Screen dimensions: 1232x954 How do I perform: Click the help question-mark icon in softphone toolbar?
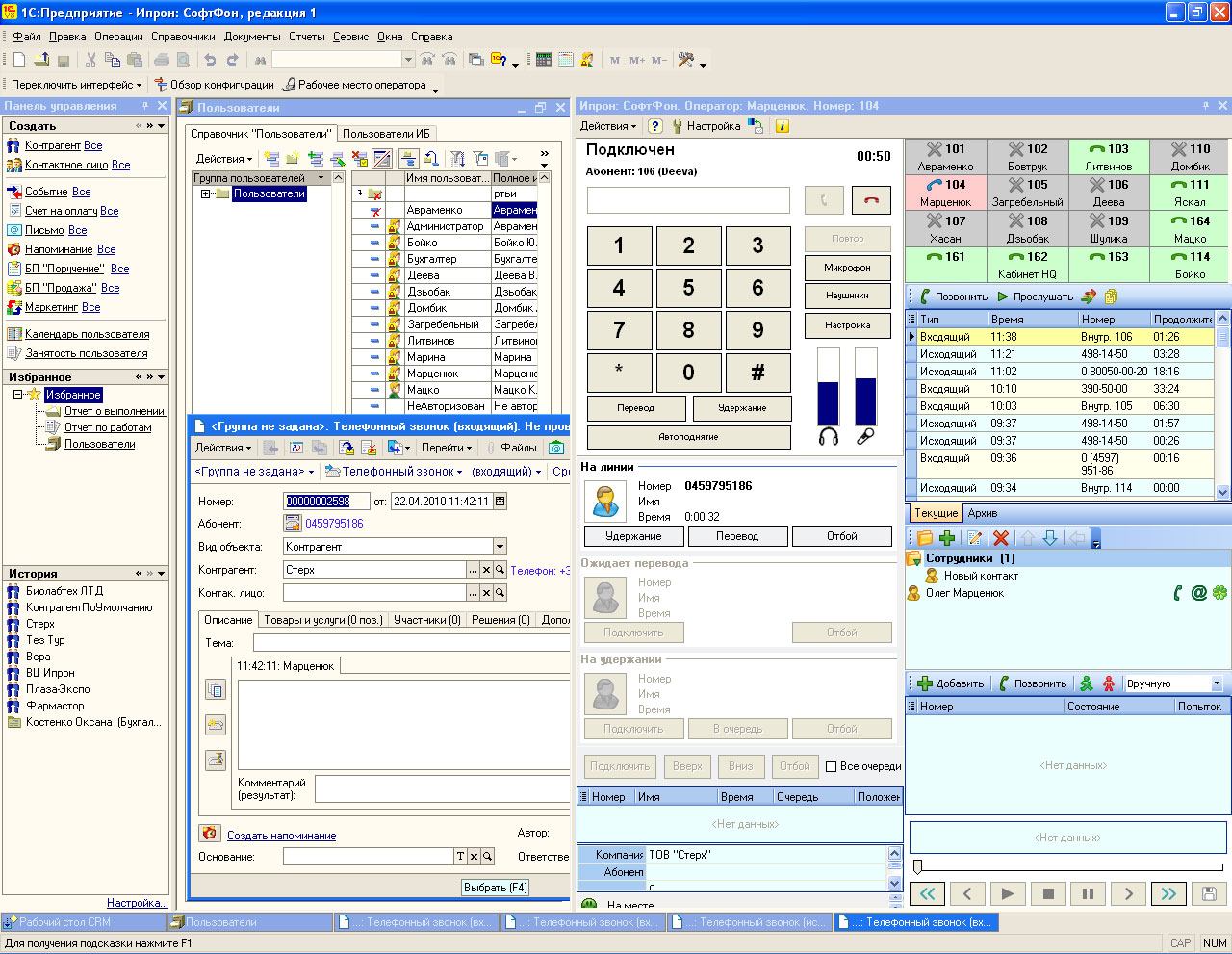click(x=655, y=126)
